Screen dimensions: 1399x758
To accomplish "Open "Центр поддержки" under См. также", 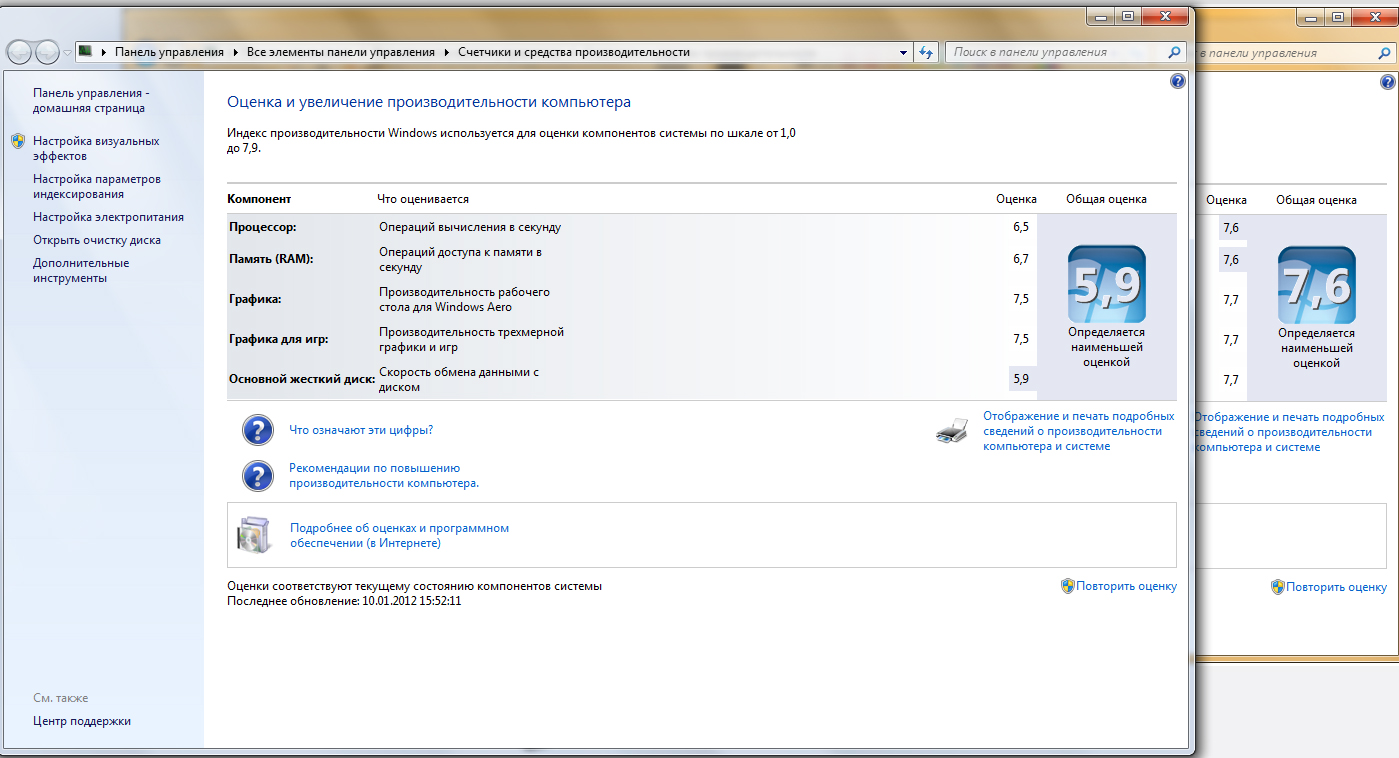I will tap(82, 721).
